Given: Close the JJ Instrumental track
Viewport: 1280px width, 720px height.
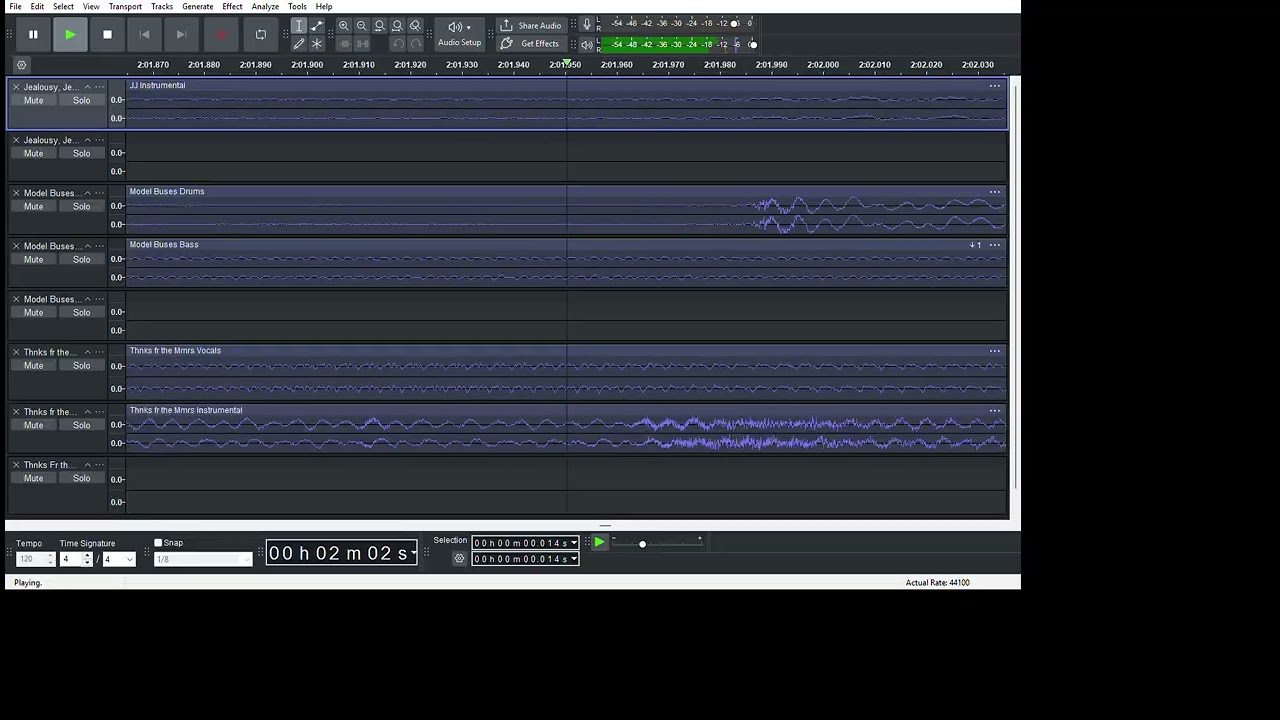Looking at the screenshot, I should click(x=16, y=87).
